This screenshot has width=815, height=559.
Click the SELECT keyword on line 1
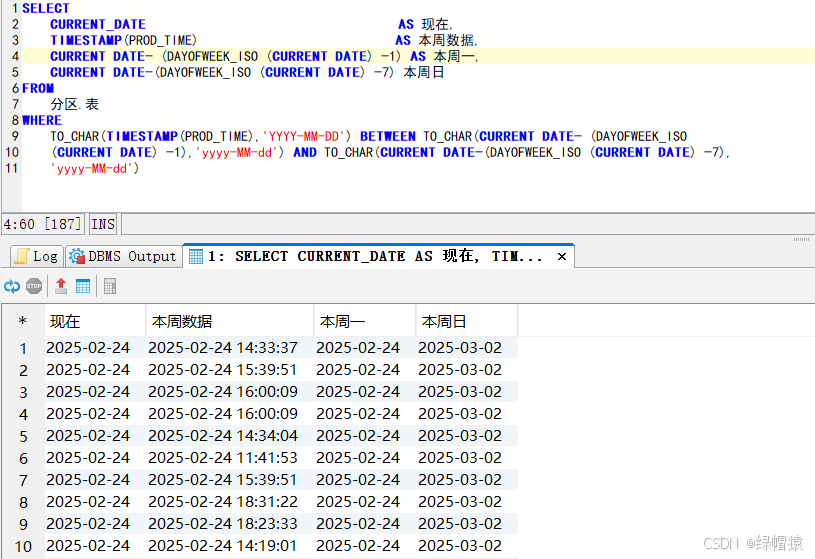point(46,8)
